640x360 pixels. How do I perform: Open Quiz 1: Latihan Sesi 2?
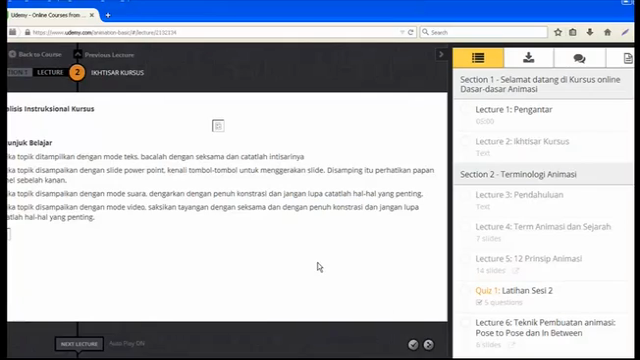(514, 290)
